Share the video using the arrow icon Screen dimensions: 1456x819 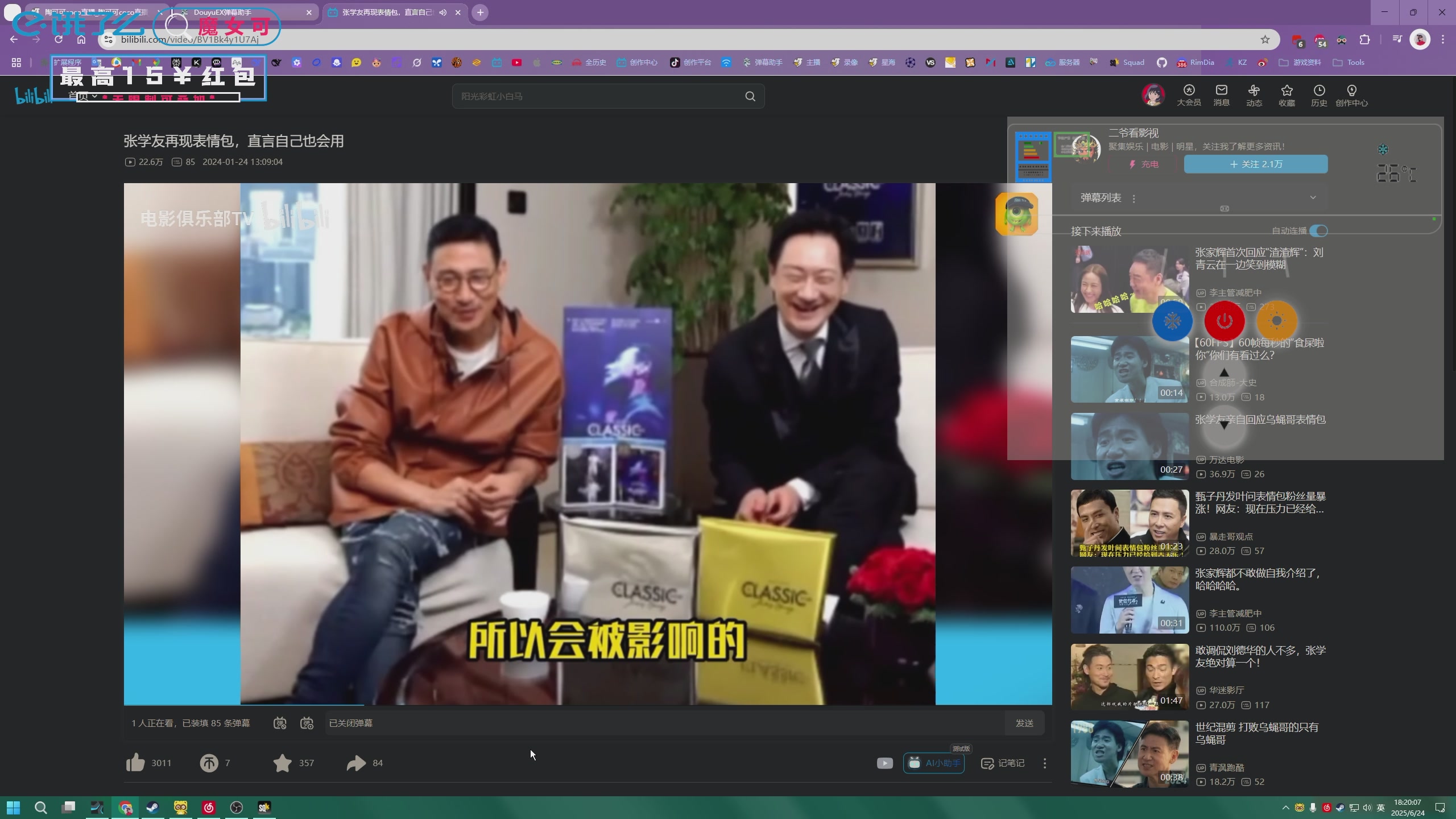click(x=356, y=763)
